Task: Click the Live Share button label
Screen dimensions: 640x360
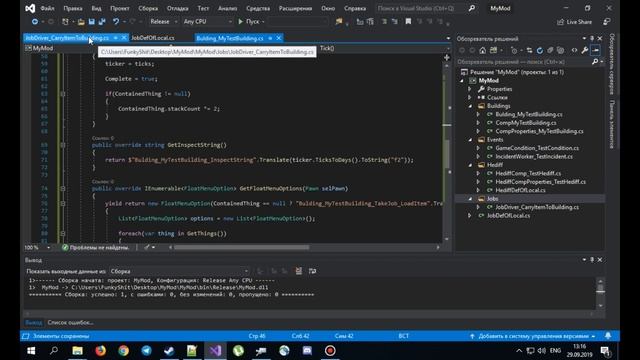Action: [579, 22]
